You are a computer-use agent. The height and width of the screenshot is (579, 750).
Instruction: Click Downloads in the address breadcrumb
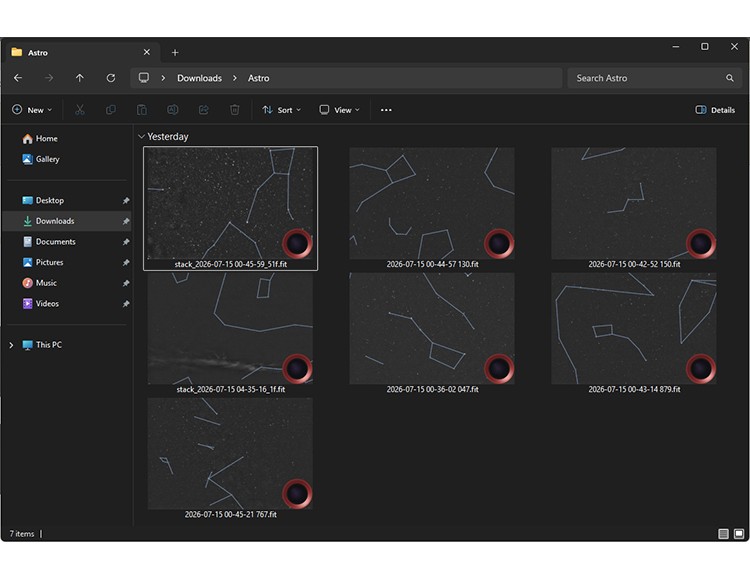point(199,78)
